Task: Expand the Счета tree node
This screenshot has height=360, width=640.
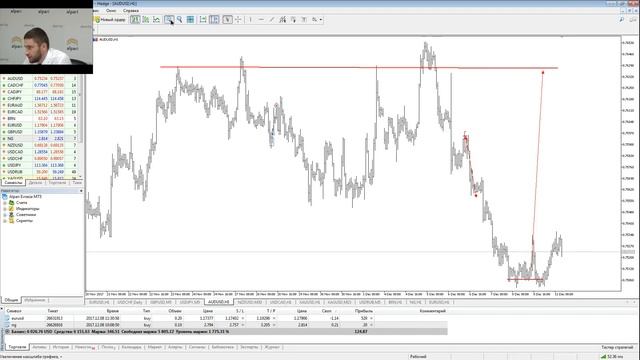Action: tap(5, 202)
